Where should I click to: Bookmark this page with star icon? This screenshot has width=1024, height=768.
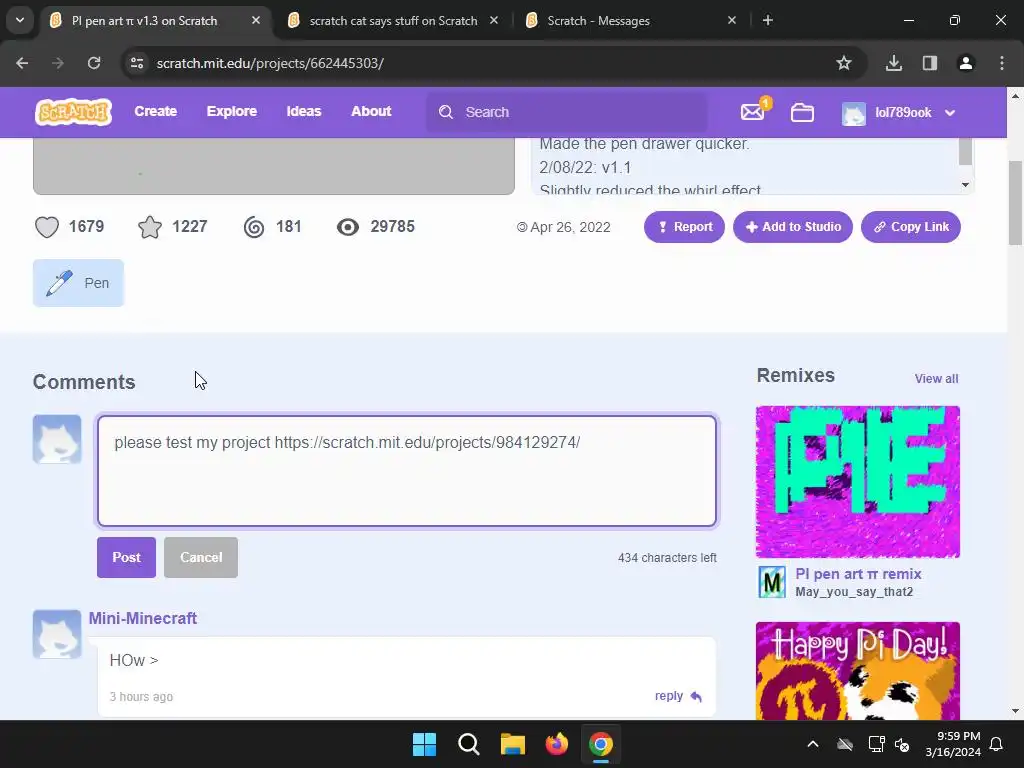(x=844, y=63)
